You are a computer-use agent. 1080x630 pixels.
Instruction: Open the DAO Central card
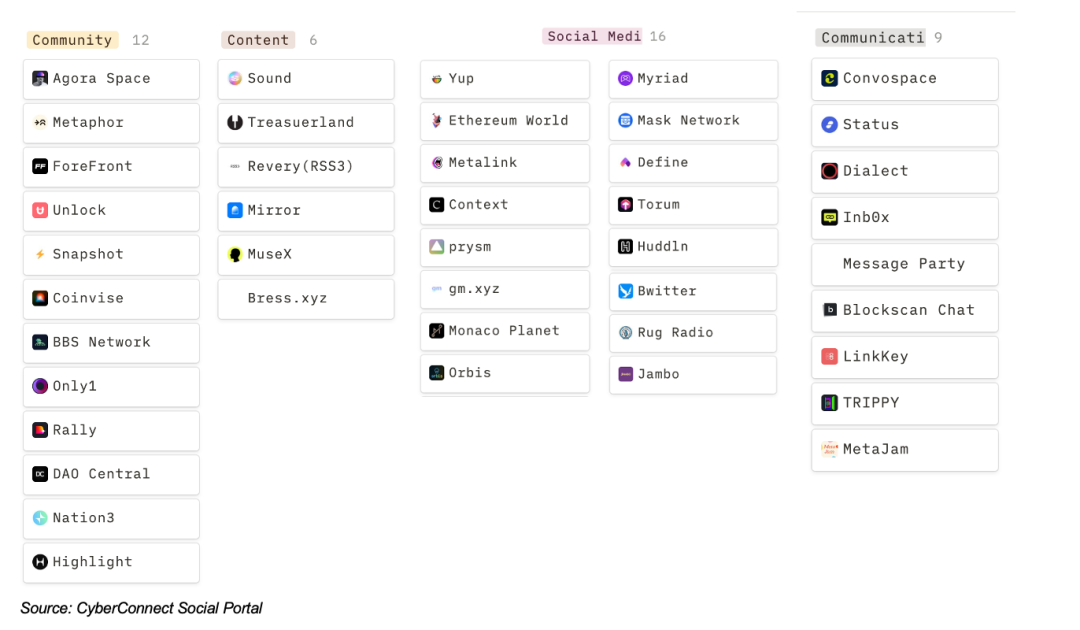[111, 474]
